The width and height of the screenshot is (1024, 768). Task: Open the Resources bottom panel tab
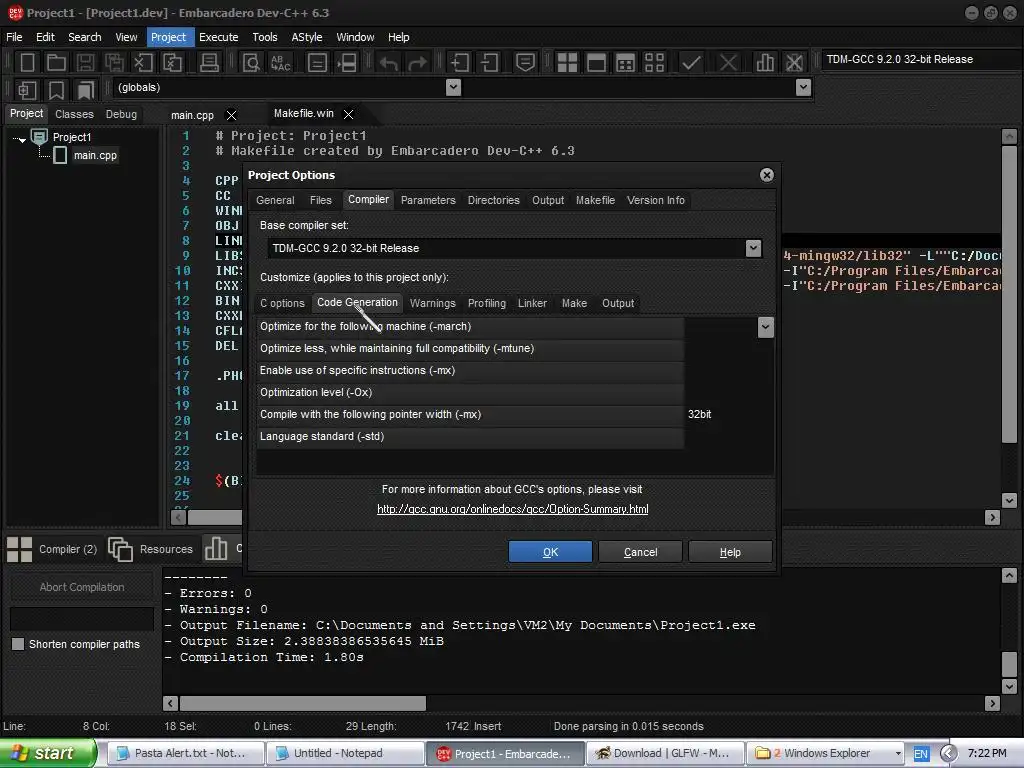point(152,549)
